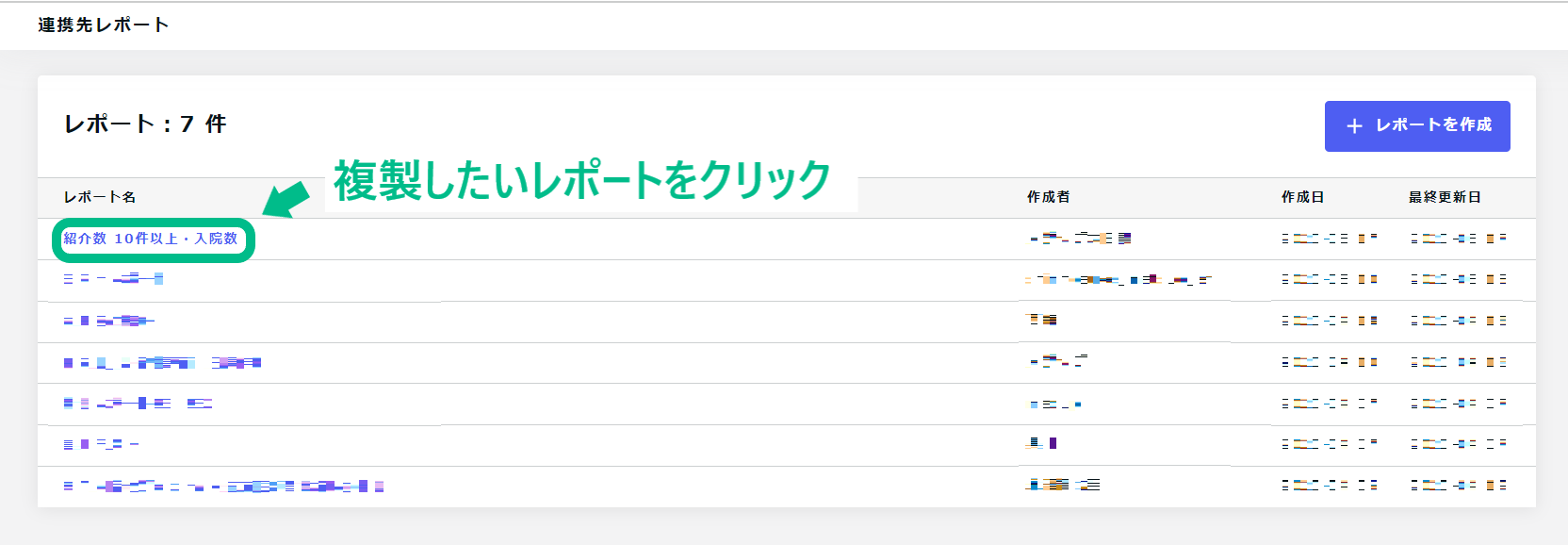Open the 紹介数 10件以上・入院数 report

tap(151, 239)
